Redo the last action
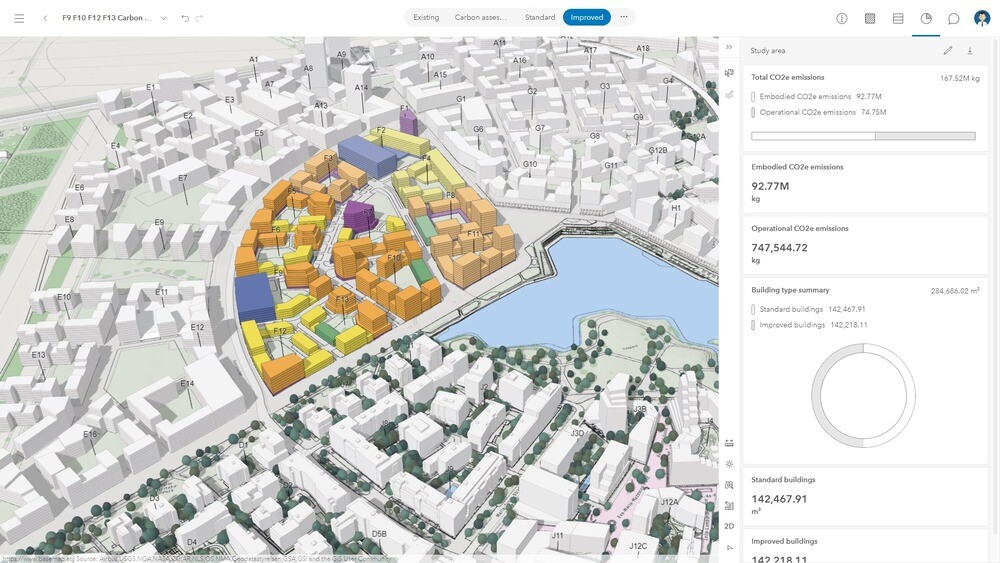1000x563 pixels. click(x=200, y=18)
